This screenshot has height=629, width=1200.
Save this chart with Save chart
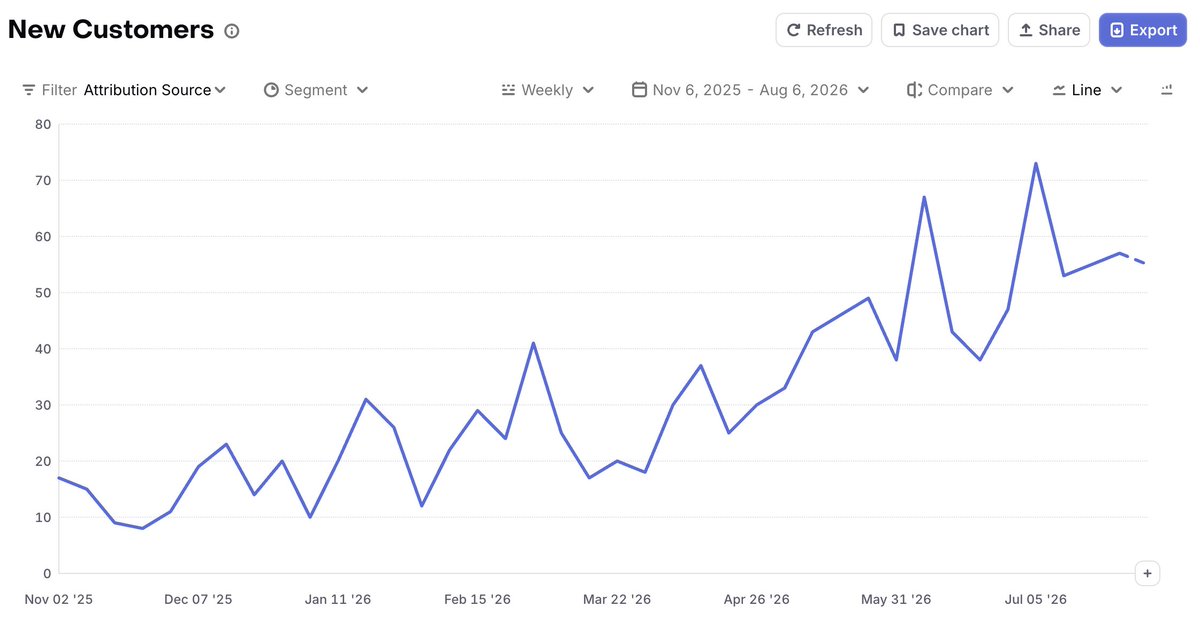point(940,30)
